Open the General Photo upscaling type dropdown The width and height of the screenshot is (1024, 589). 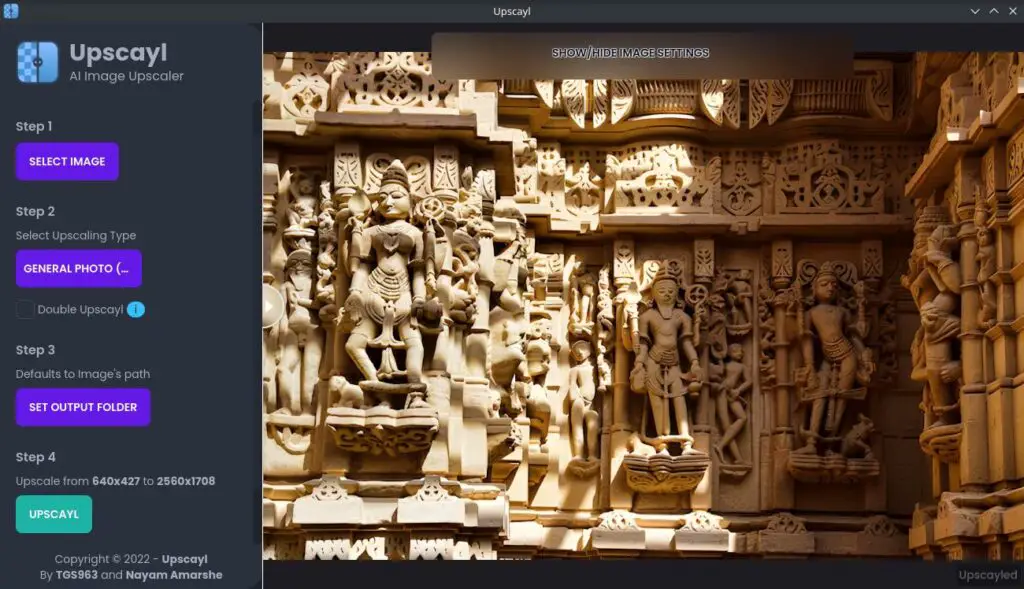pos(78,268)
